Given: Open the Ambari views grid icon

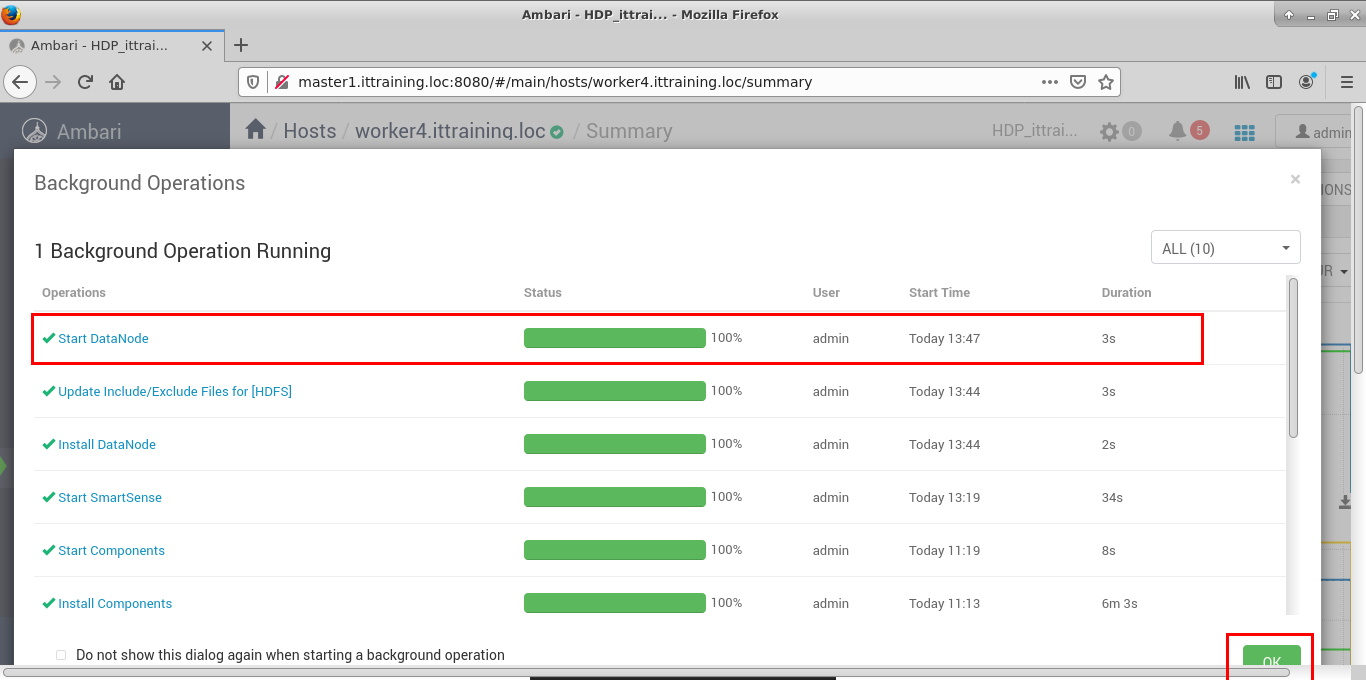Looking at the screenshot, I should 1244,132.
